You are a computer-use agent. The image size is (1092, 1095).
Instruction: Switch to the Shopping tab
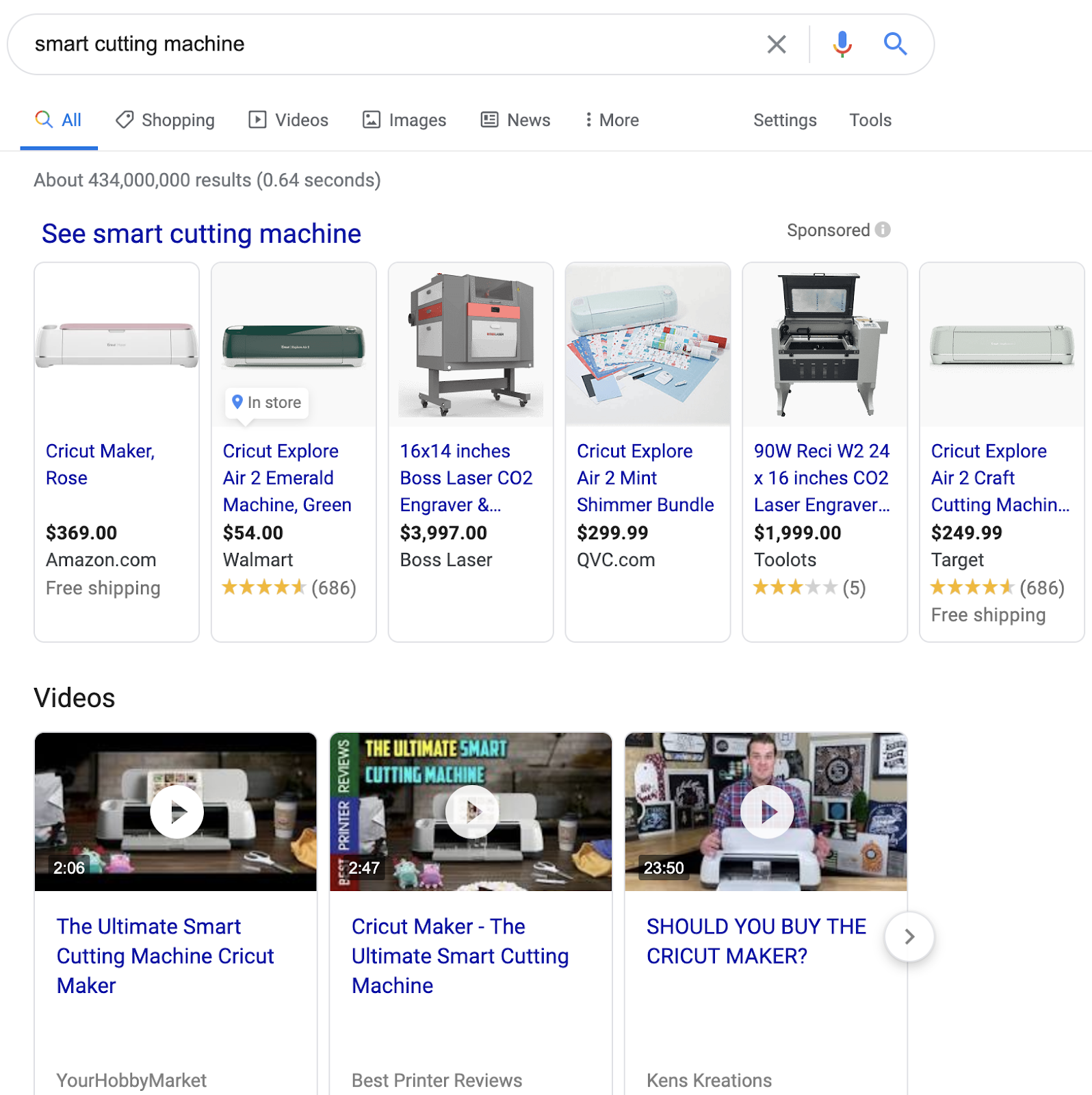[x=165, y=120]
